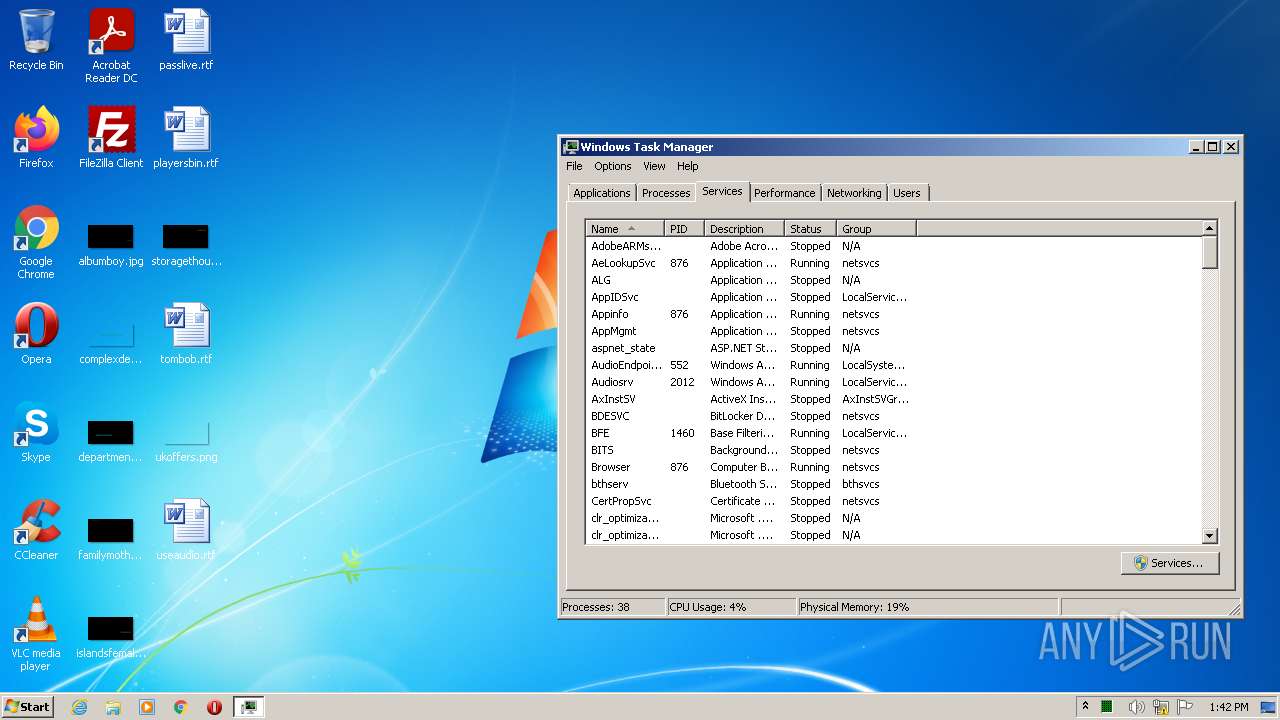Launch CCleaner desktop shortcut
The height and width of the screenshot is (720, 1280).
36,531
